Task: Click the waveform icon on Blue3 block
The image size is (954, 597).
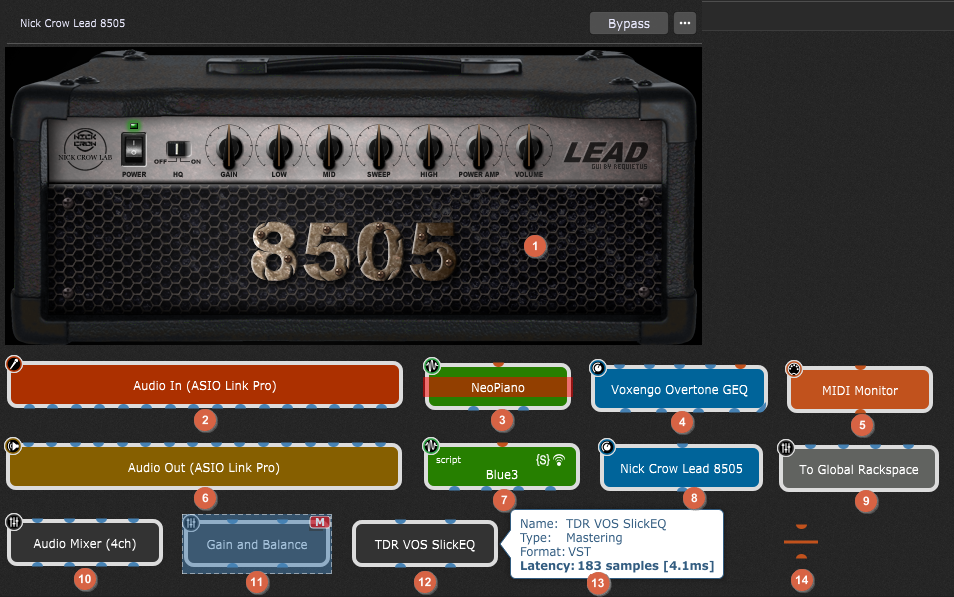Action: click(x=431, y=446)
